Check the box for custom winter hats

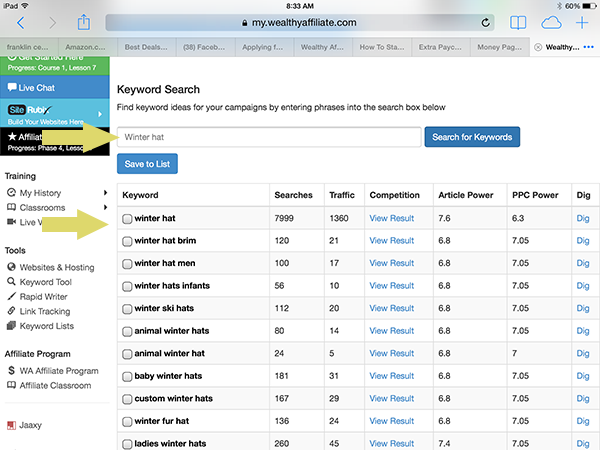pos(127,399)
